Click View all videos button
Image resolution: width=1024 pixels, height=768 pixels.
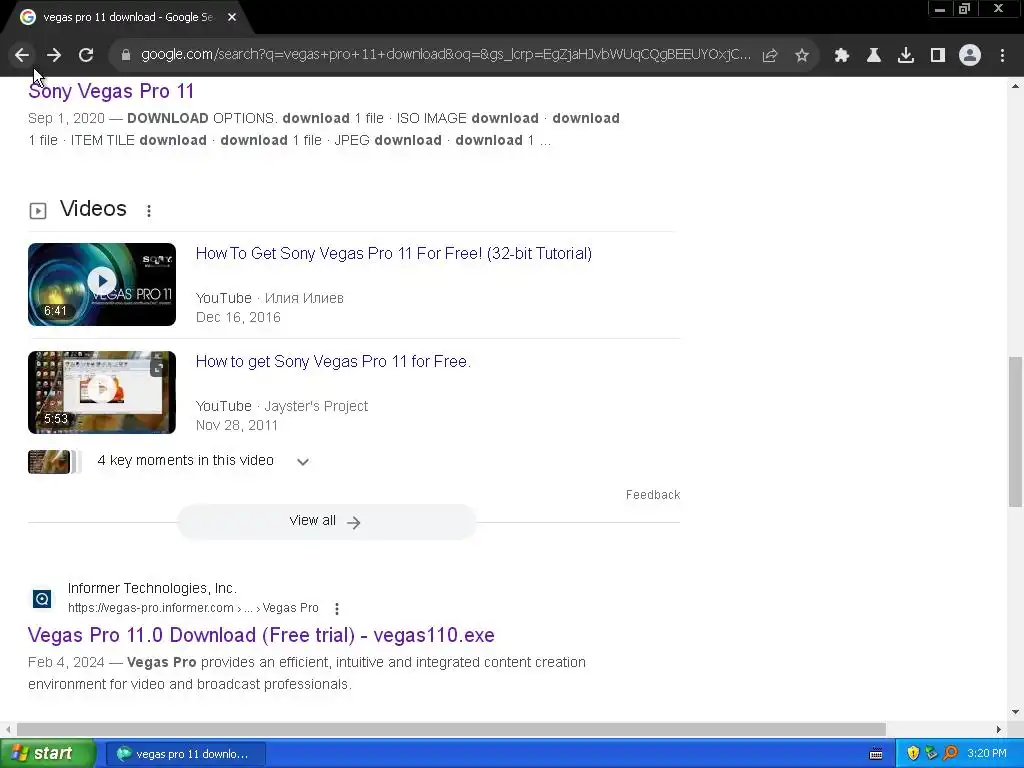coord(327,521)
